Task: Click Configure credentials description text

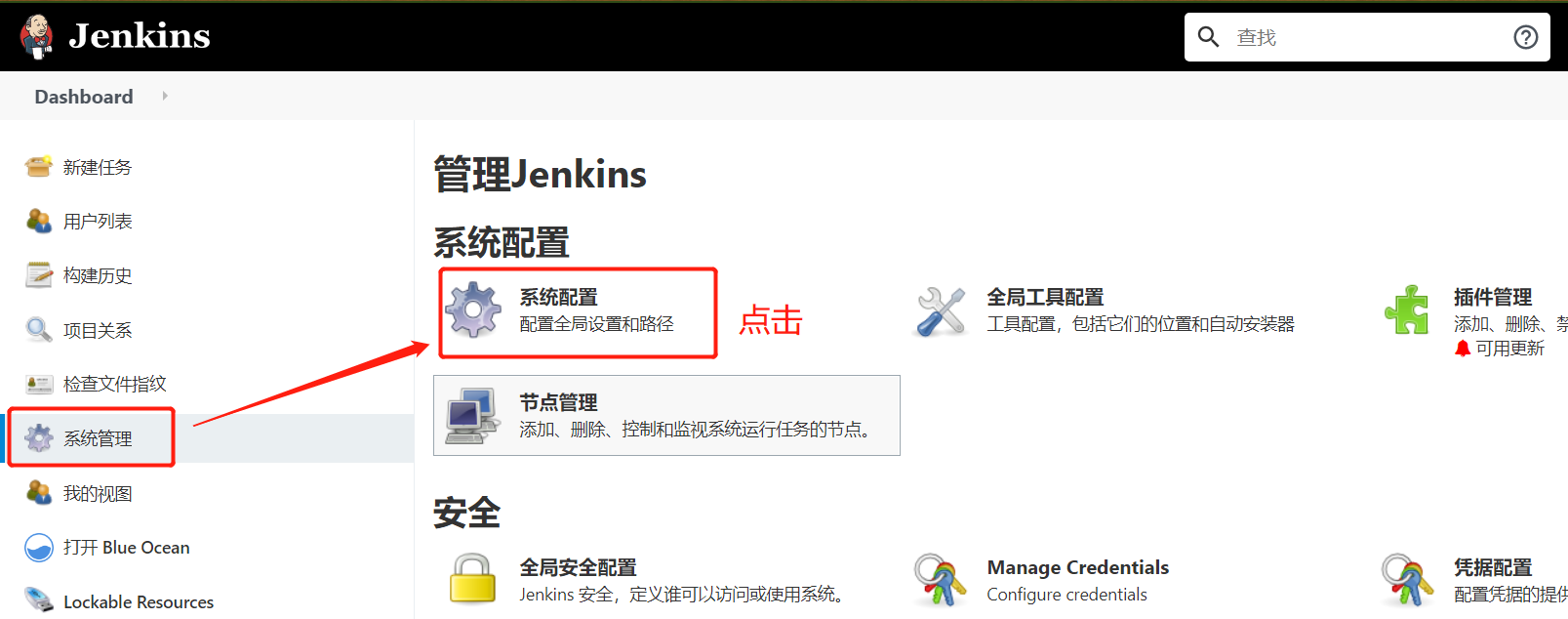Action: tap(1066, 595)
